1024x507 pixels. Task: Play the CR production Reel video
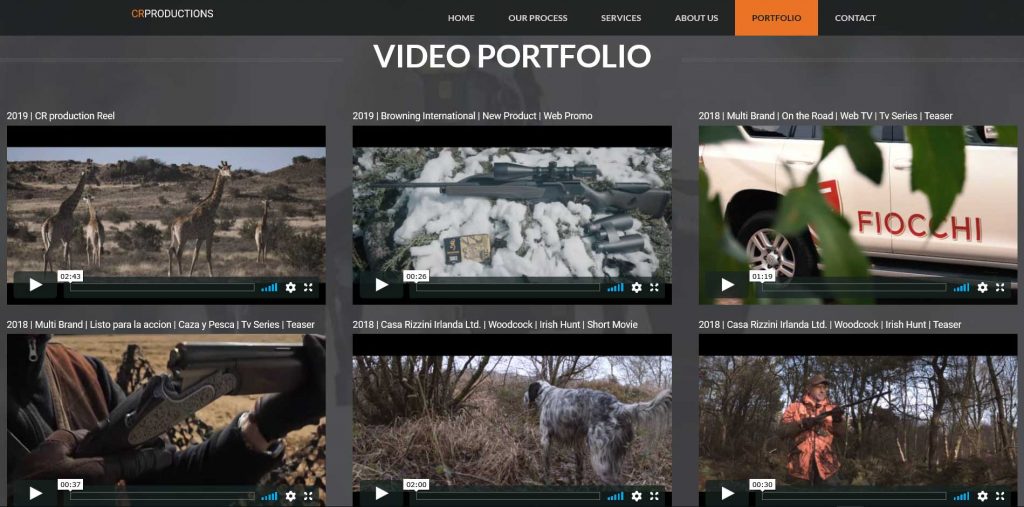tap(36, 286)
